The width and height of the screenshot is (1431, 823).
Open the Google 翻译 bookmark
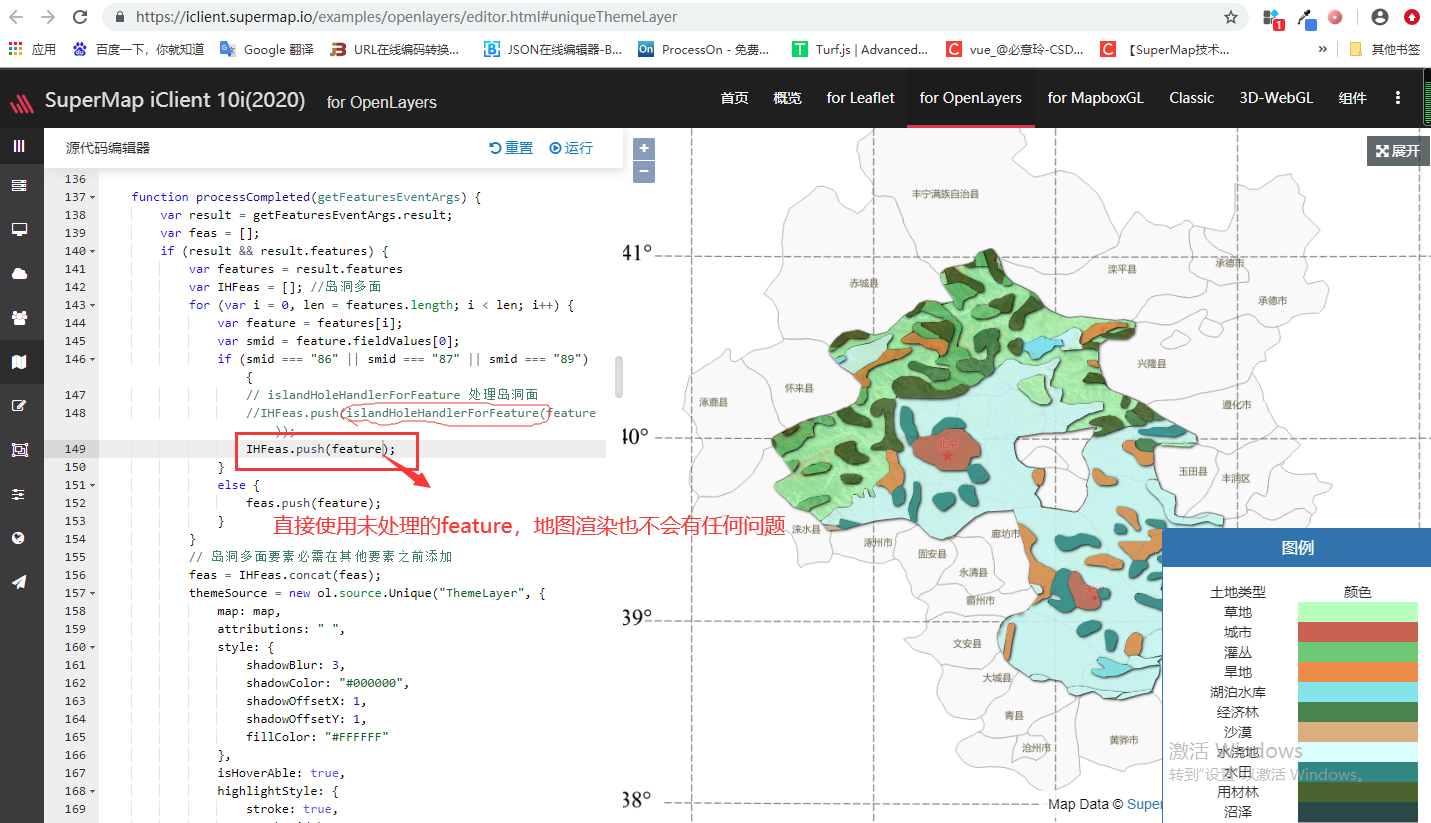click(x=267, y=49)
